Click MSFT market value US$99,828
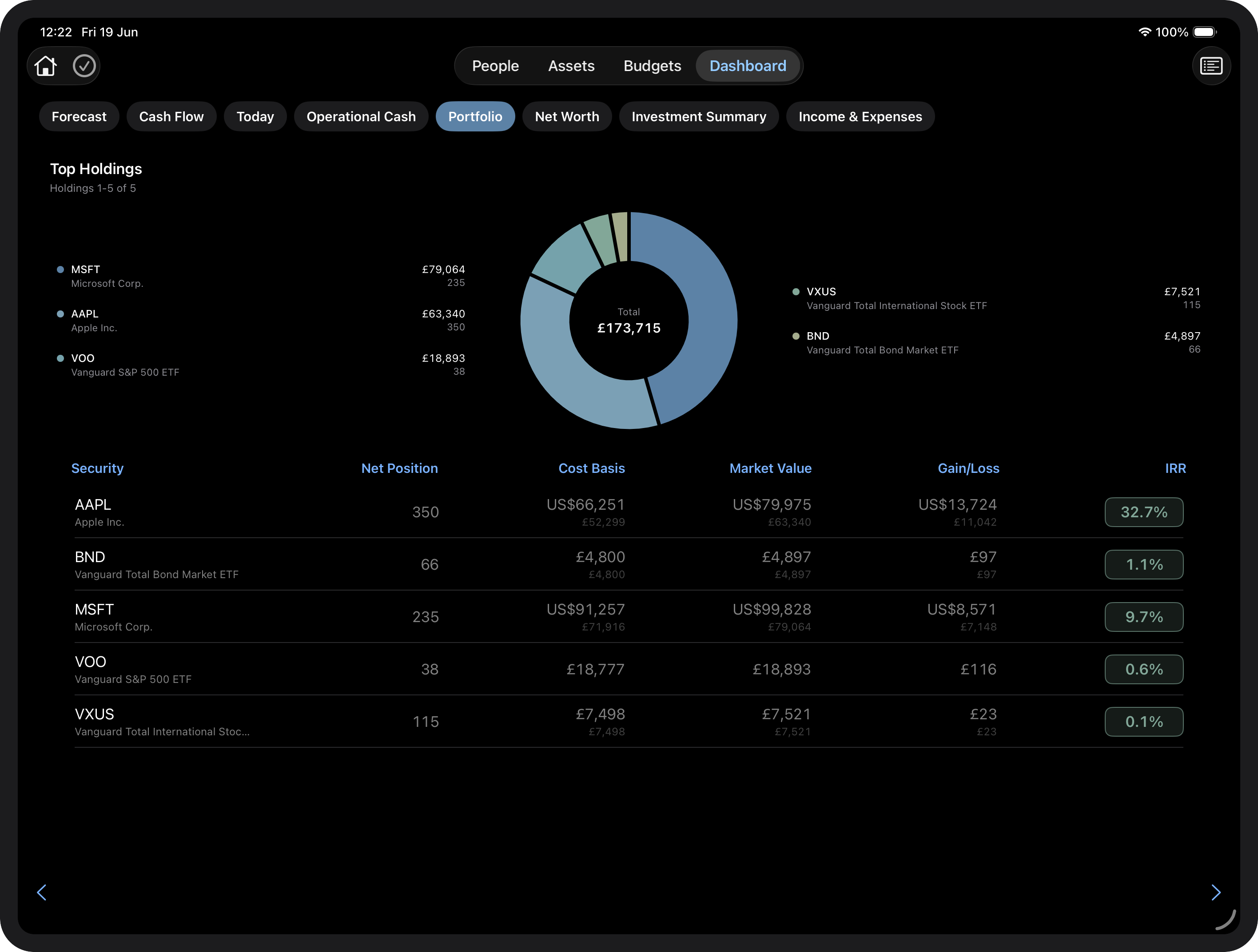The width and height of the screenshot is (1258, 952). click(772, 609)
